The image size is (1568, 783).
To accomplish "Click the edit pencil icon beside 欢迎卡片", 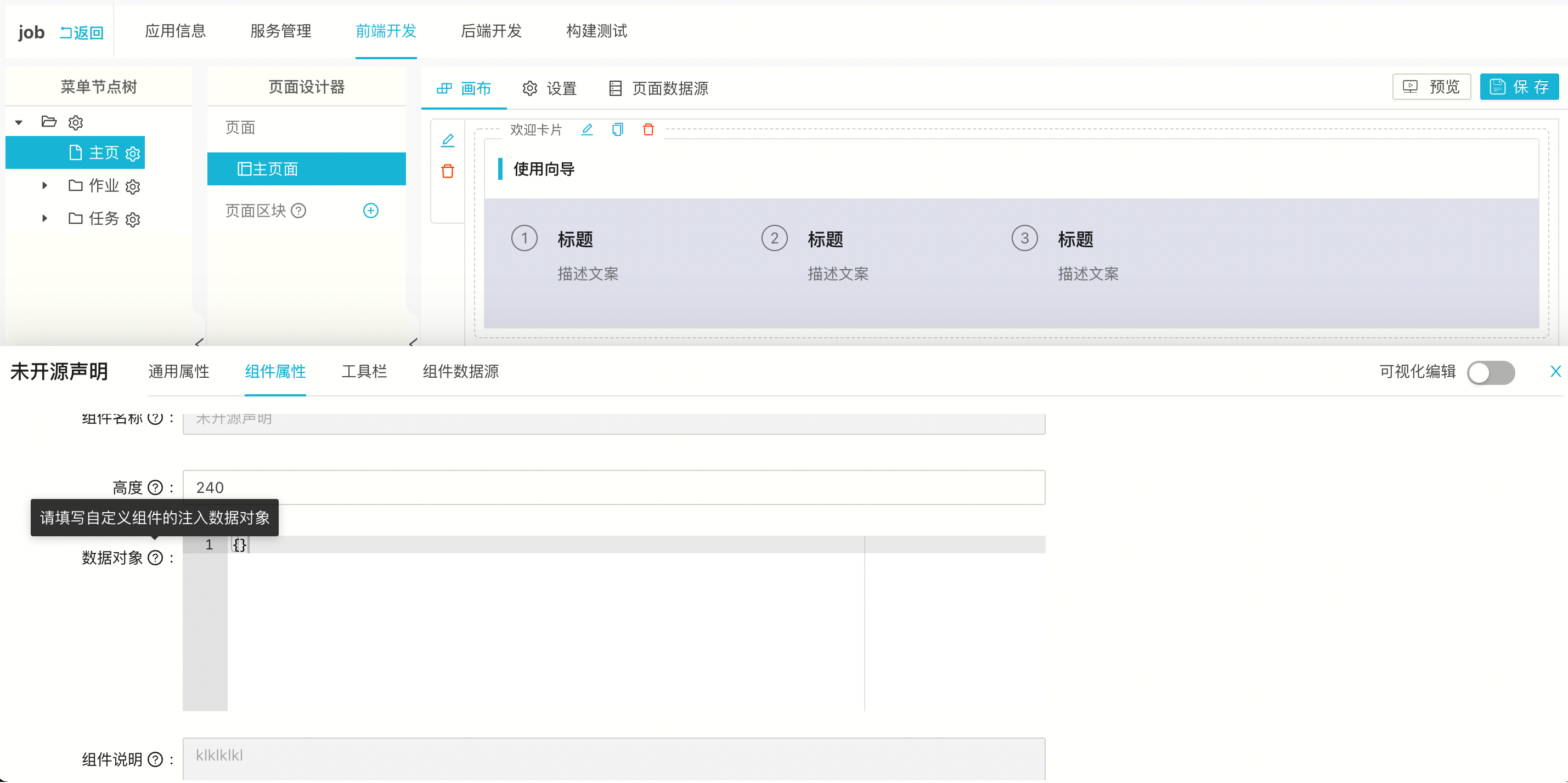I will 587,129.
